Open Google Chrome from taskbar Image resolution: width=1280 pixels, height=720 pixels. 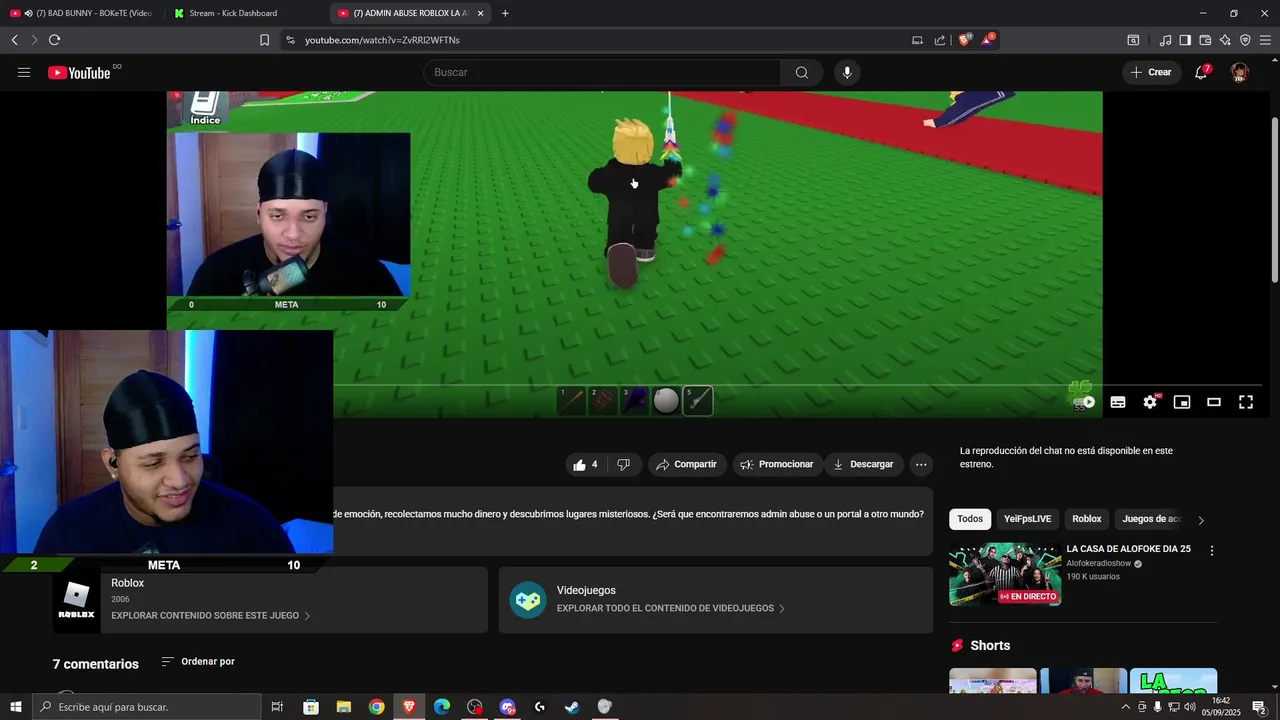376,707
